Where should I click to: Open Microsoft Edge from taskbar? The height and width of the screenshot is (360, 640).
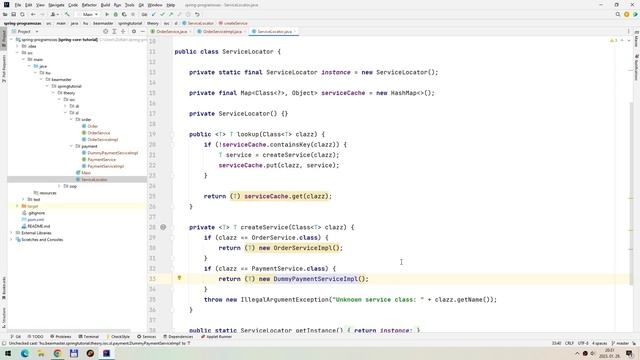[24, 353]
